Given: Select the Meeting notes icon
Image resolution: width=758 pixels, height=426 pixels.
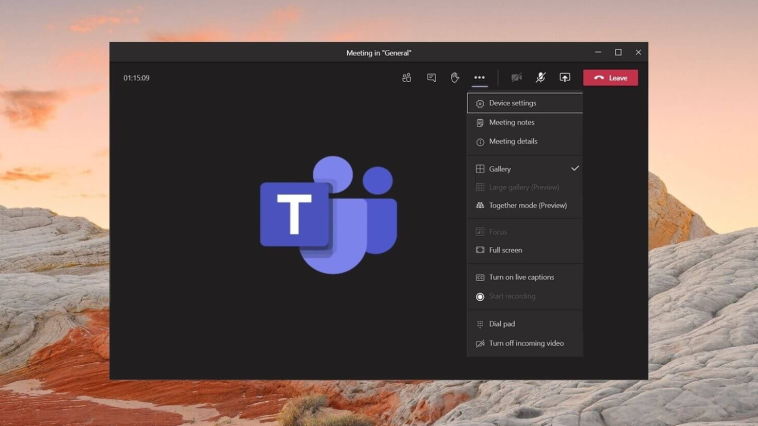Looking at the screenshot, I should pyautogui.click(x=480, y=123).
